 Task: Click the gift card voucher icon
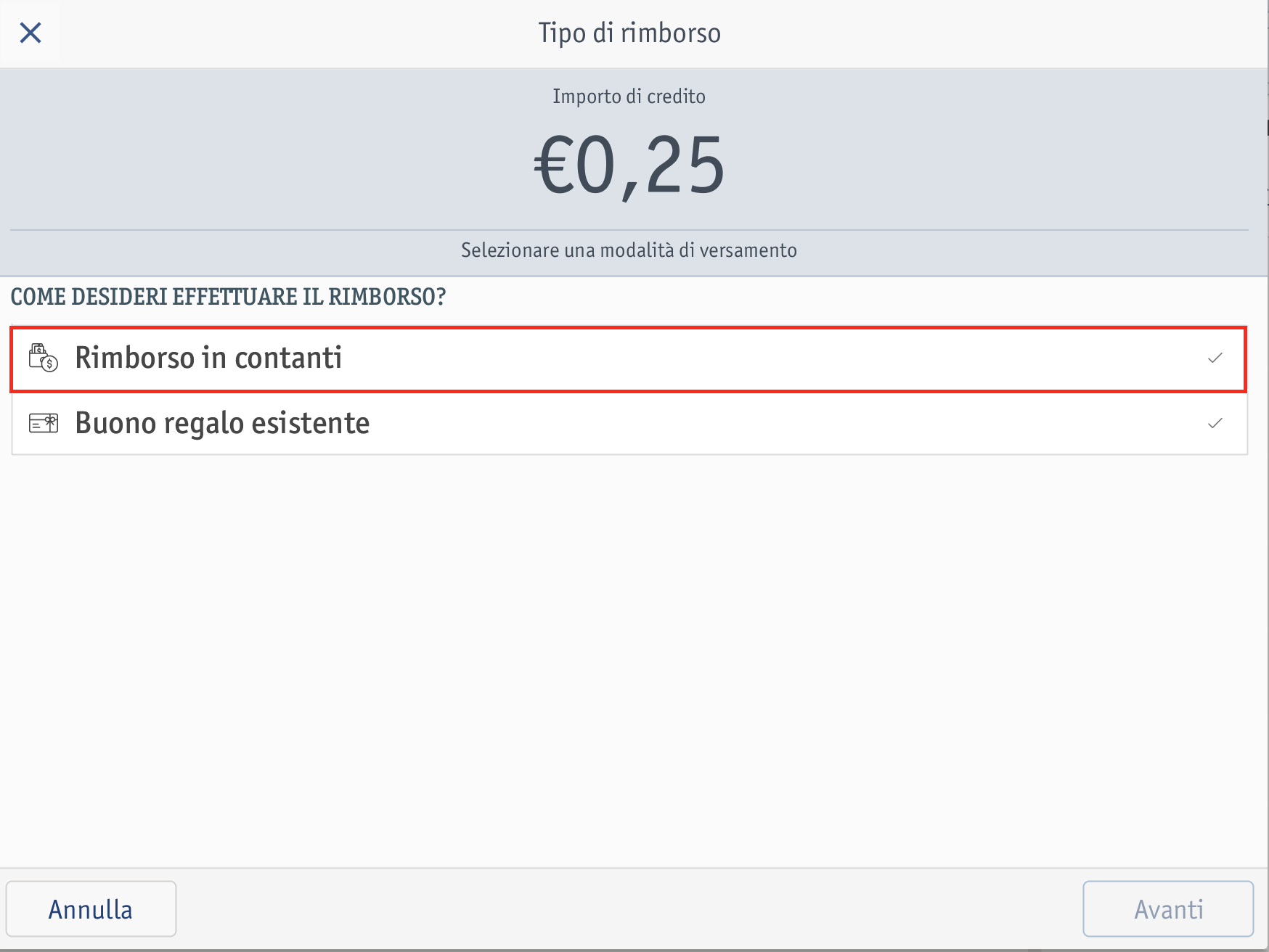43,423
